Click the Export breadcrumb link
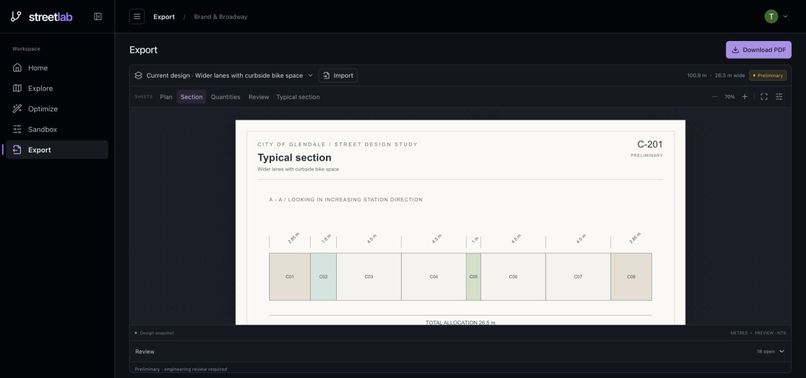This screenshot has width=806, height=378. pos(164,16)
